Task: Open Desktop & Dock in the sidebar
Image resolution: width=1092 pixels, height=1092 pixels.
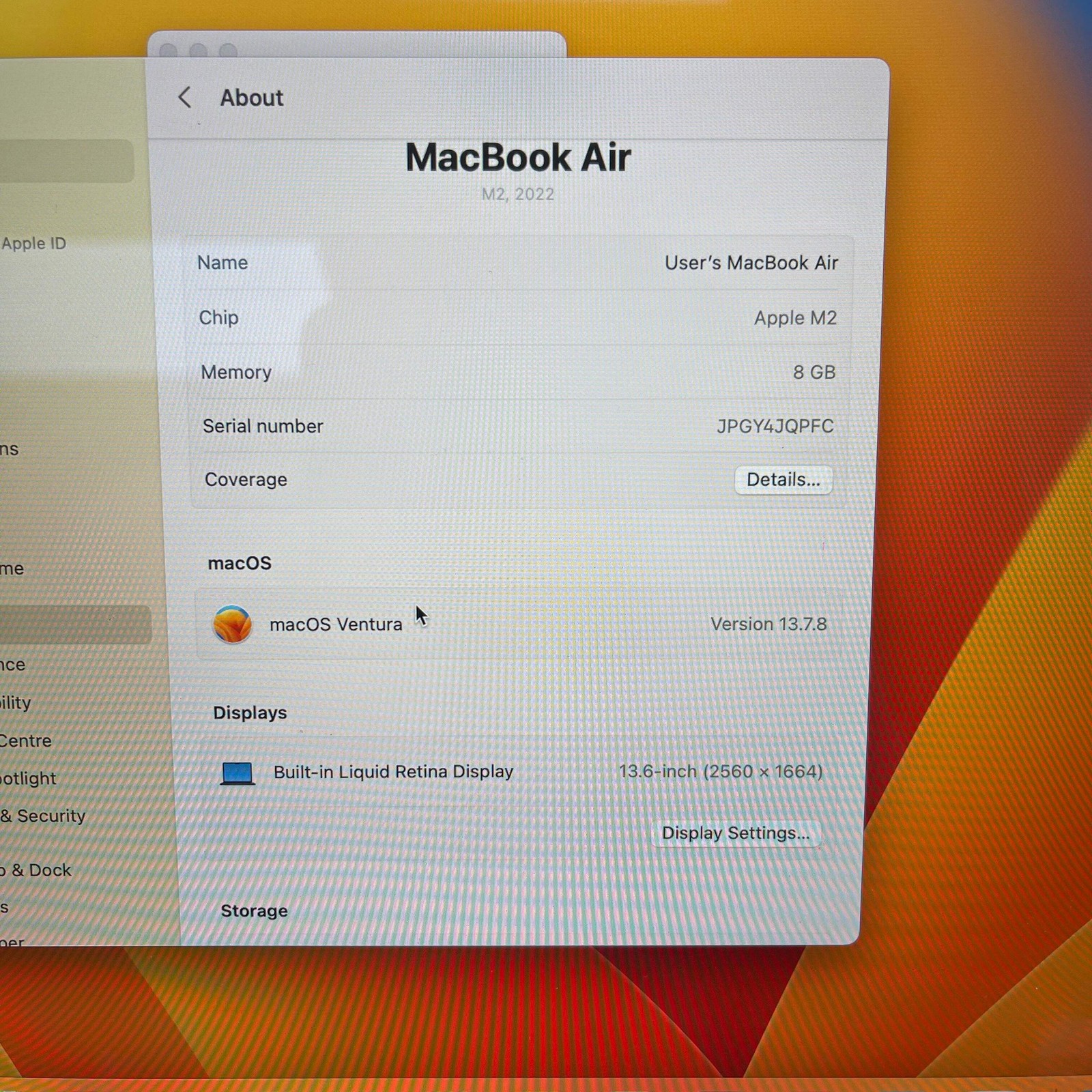Action: 35,870
